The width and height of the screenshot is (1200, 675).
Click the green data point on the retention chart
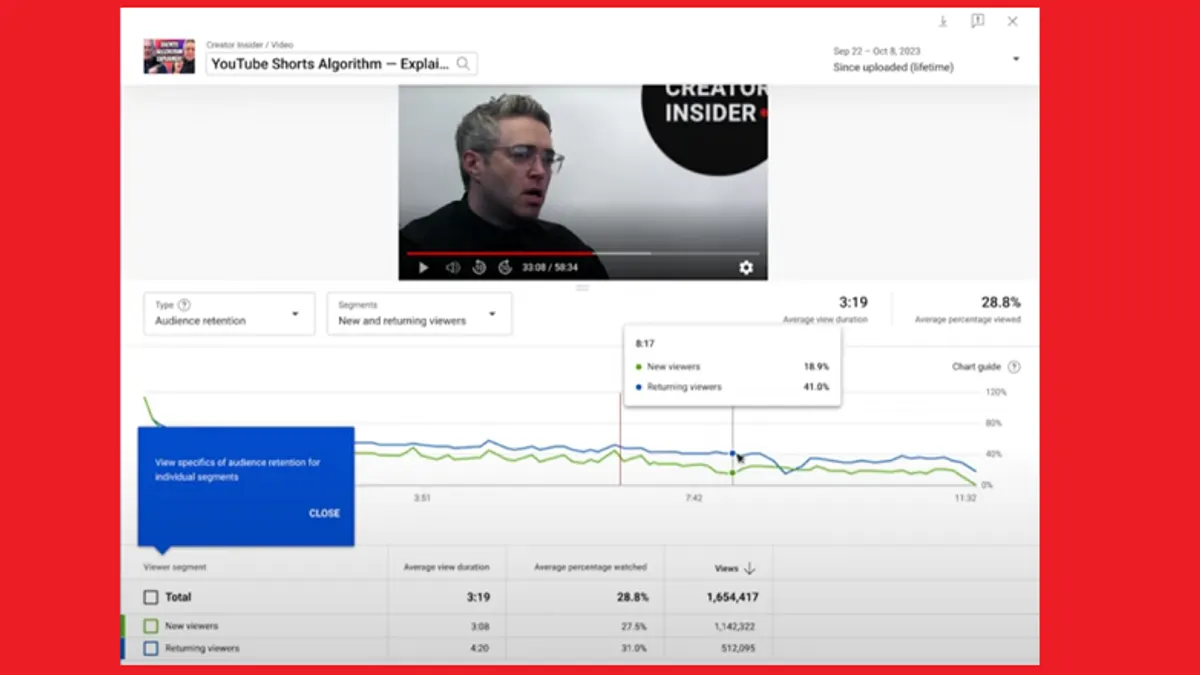tap(733, 472)
